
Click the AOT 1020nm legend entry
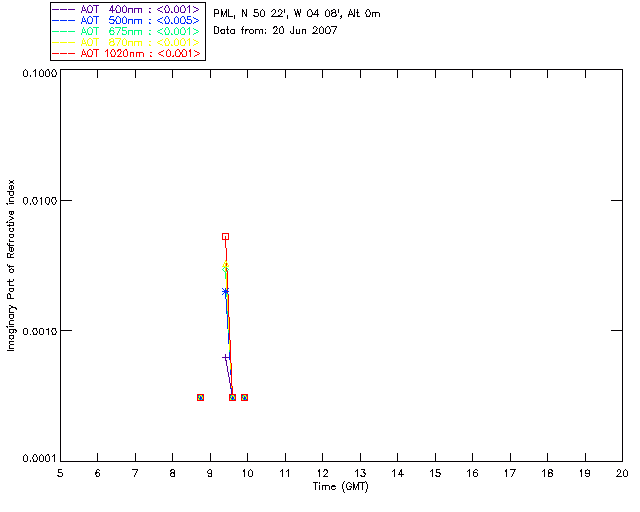point(127,53)
